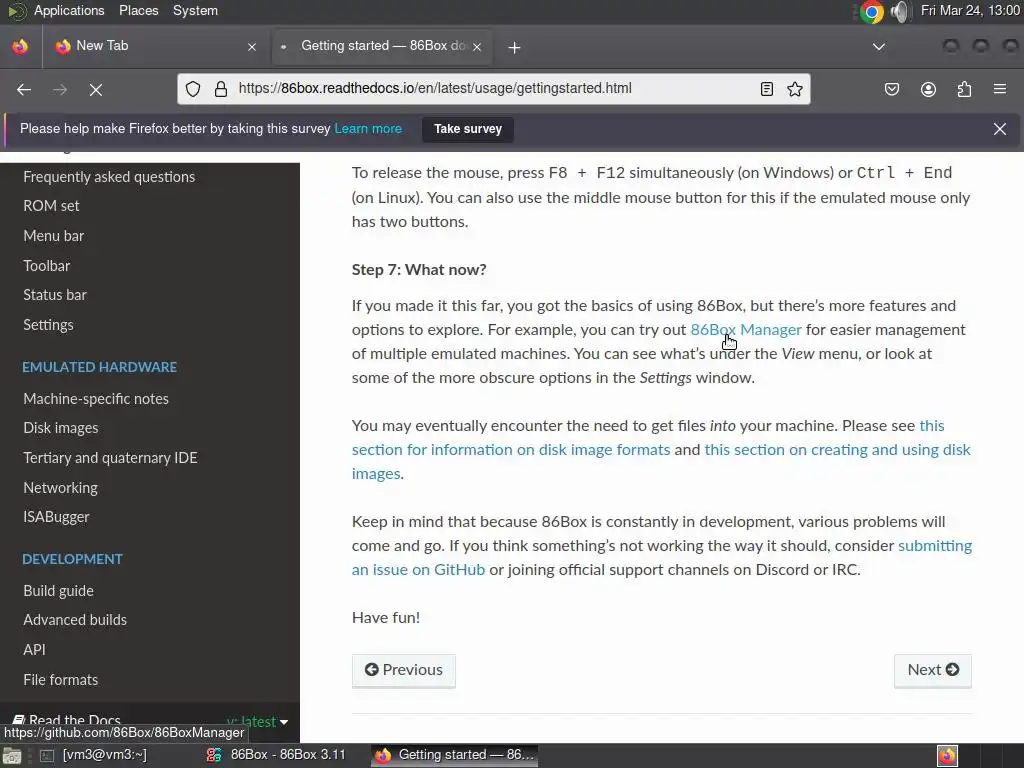Open the Firefox account icon

928,89
